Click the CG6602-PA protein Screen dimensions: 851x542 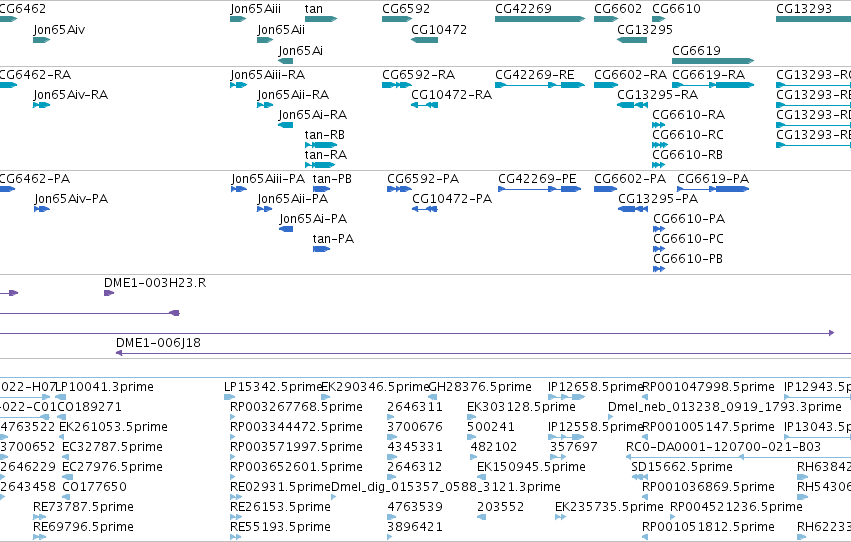pyautogui.click(x=606, y=189)
